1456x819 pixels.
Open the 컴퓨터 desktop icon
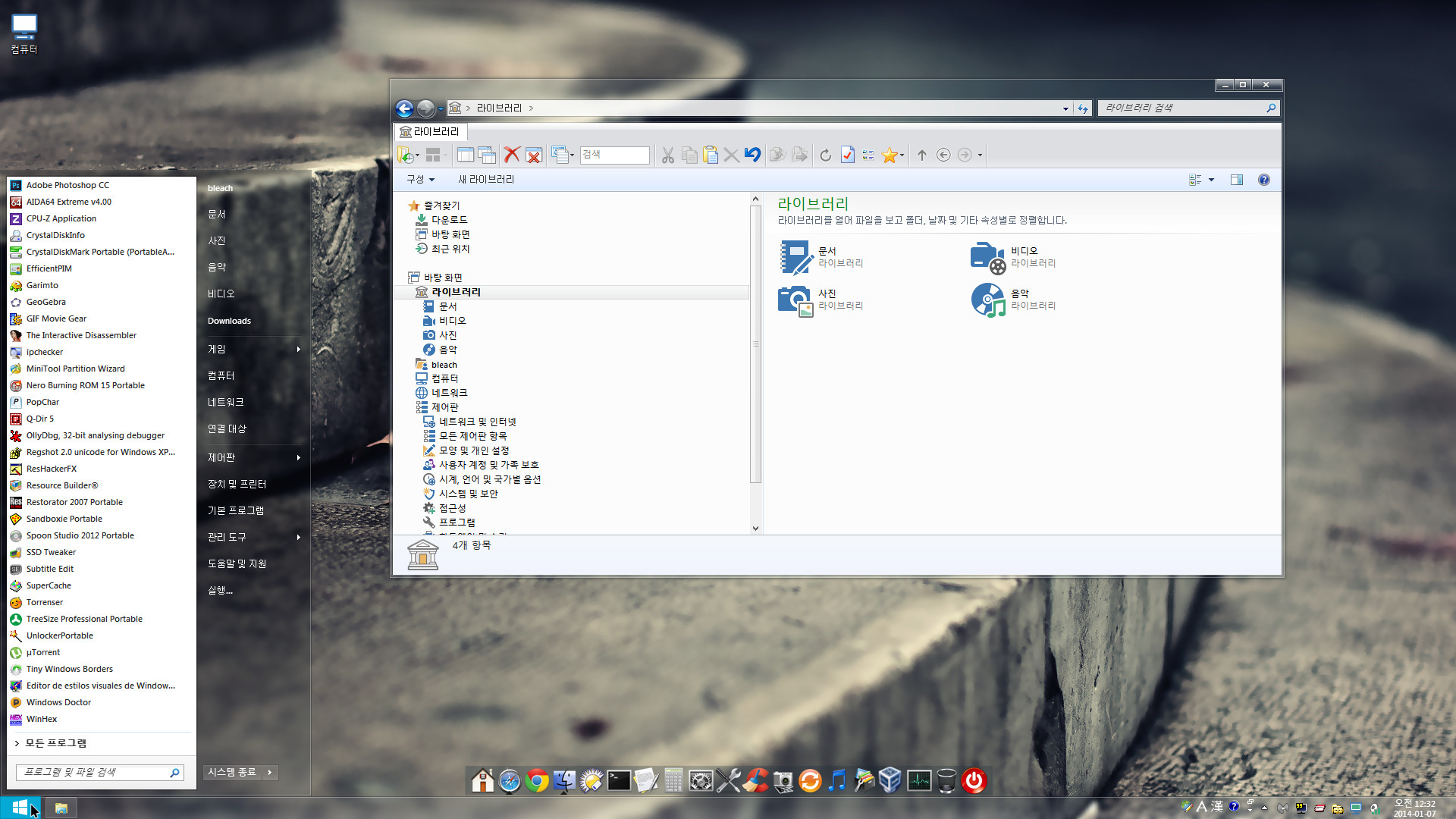point(24,34)
